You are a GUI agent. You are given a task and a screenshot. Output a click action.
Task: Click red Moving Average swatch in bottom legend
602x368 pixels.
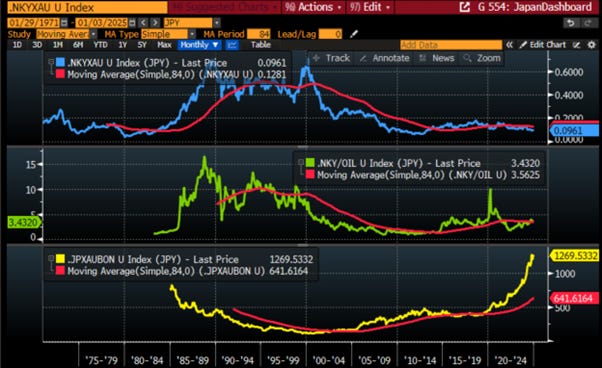pyautogui.click(x=60, y=271)
